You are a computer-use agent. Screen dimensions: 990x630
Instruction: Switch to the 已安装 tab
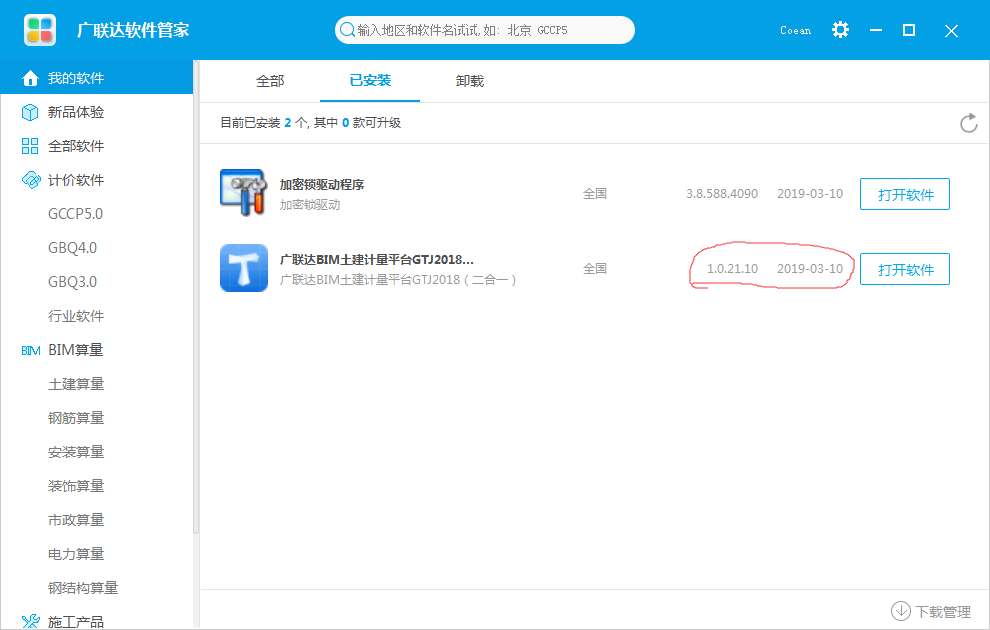pyautogui.click(x=370, y=81)
